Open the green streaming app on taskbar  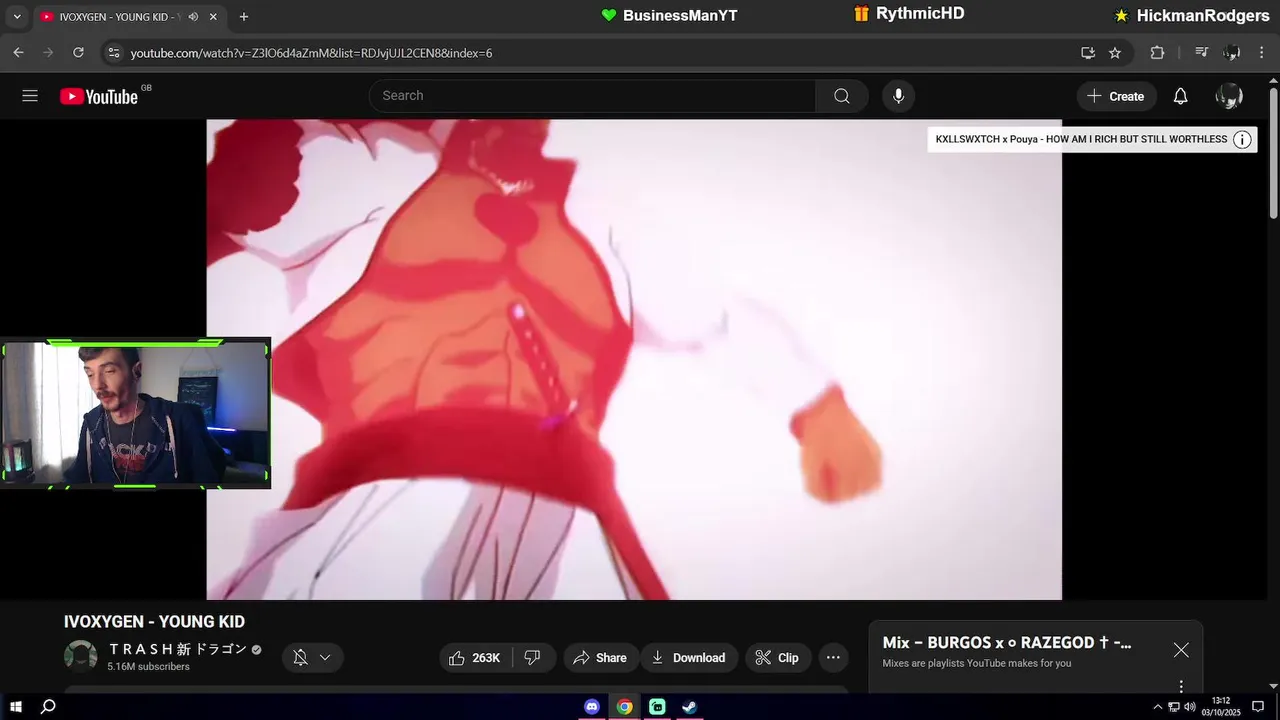click(657, 706)
